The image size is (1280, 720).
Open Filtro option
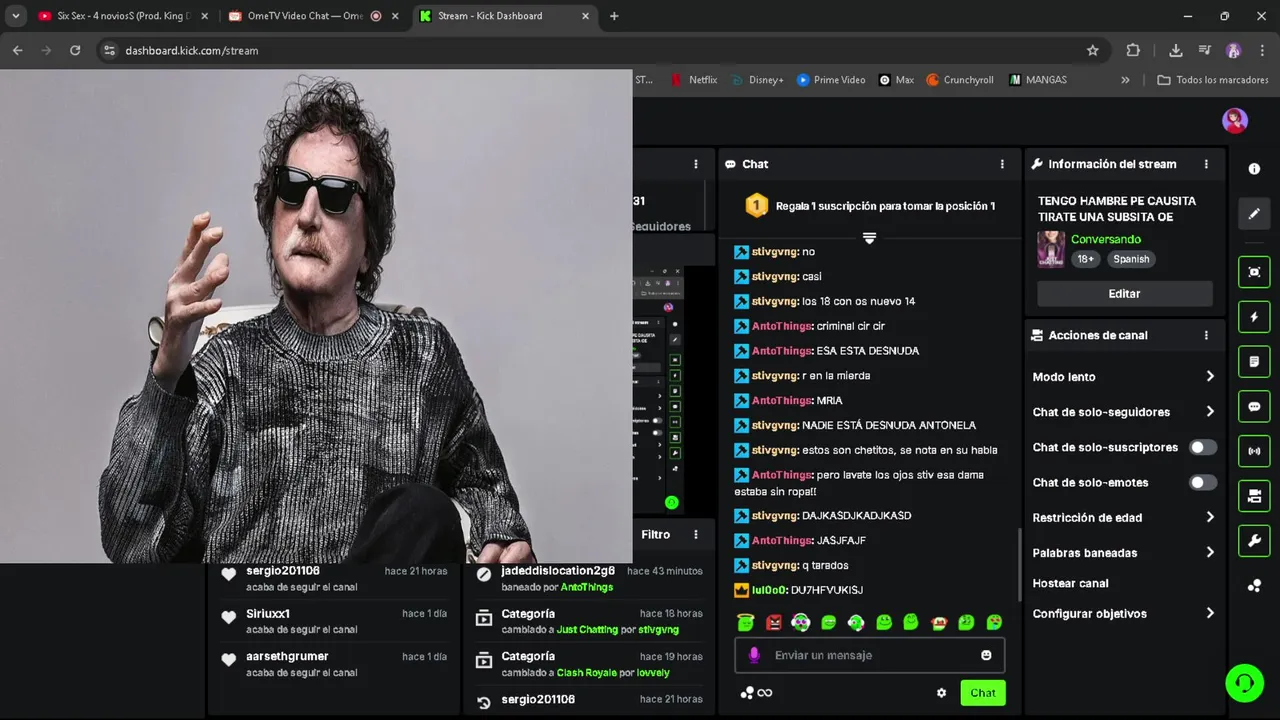pos(656,534)
